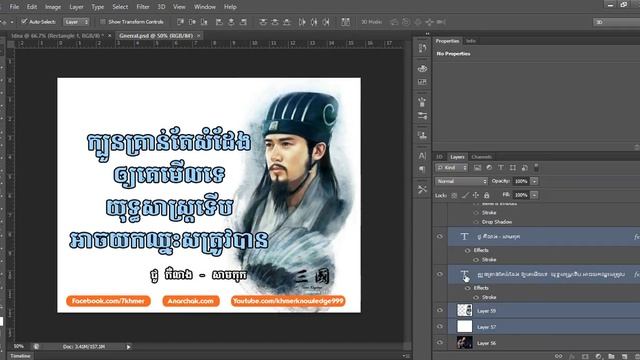640x360 pixels.
Task: Open the tool preset picker arrow
Action: (x=12, y=22)
